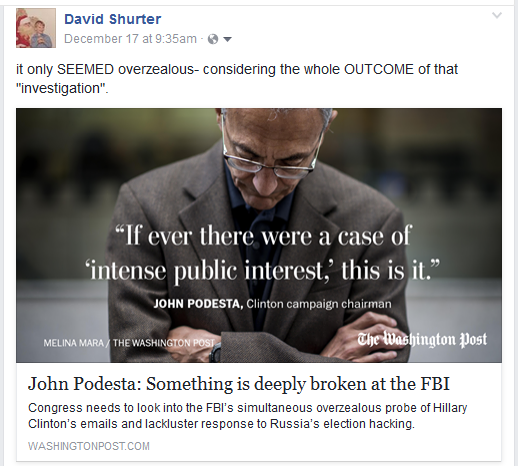Click the Clinton's emails description line
The height and width of the screenshot is (466, 518).
221,424
